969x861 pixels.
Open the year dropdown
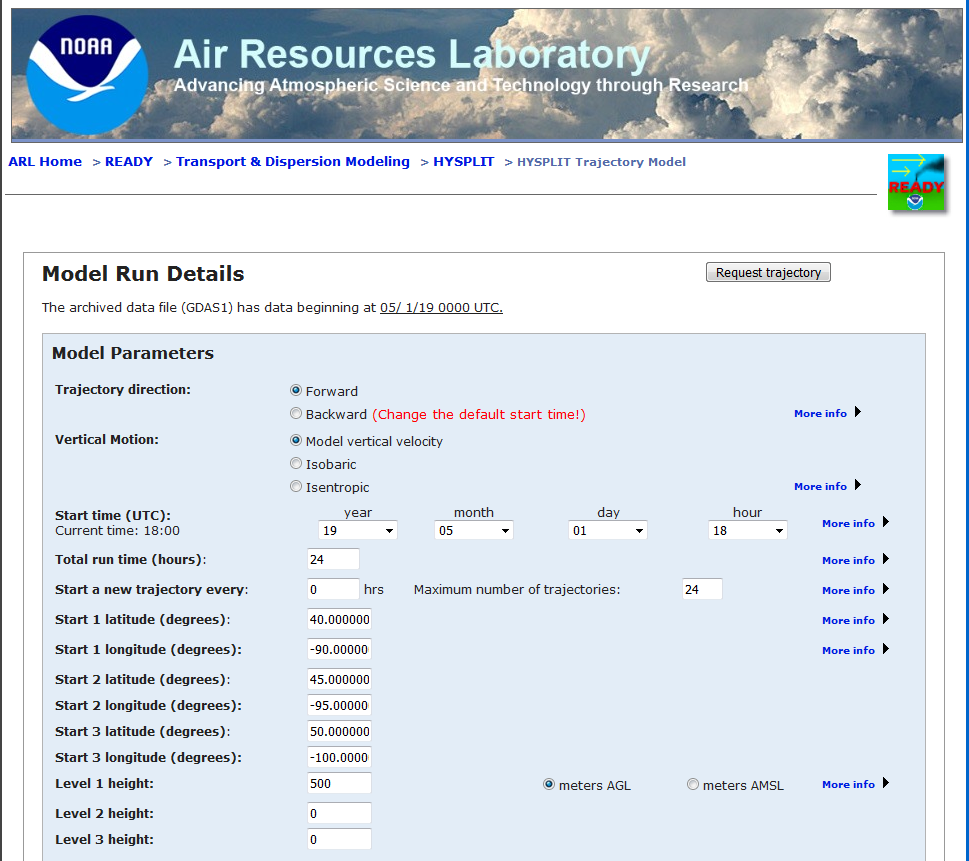[358, 530]
